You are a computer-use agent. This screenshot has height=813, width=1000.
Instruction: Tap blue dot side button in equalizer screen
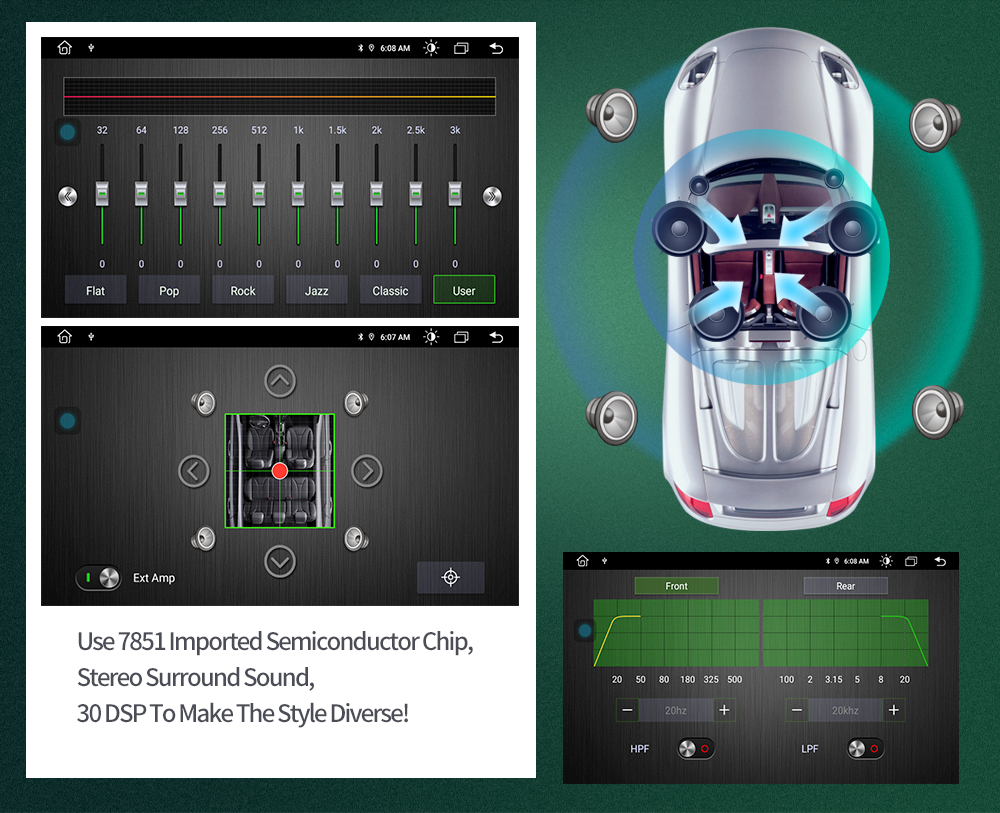click(x=68, y=132)
